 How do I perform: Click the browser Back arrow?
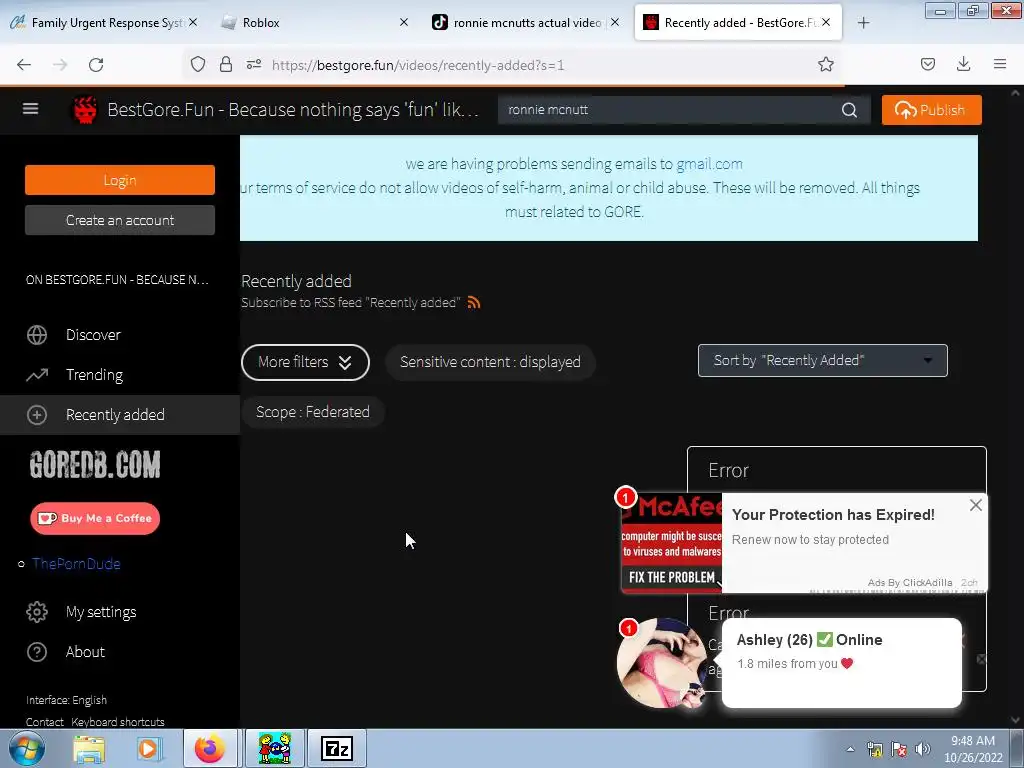pos(24,65)
